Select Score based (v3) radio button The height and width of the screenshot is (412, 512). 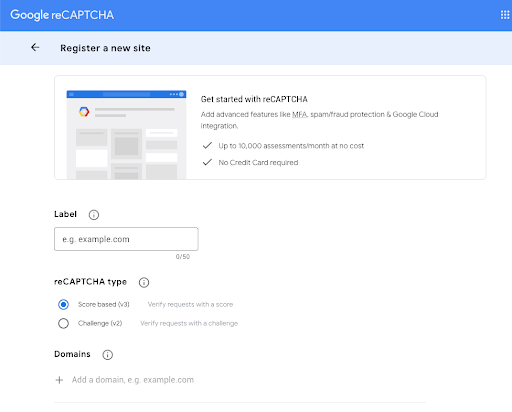coord(63,304)
